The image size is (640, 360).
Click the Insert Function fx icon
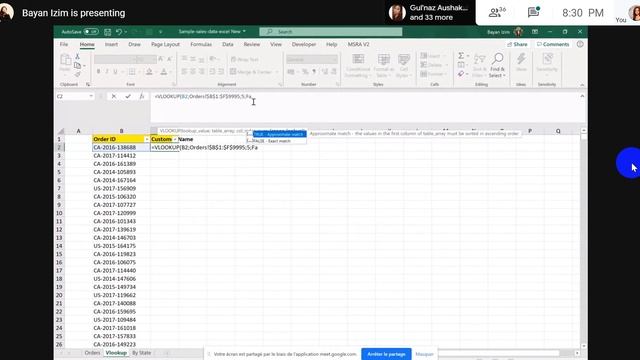click(x=142, y=96)
